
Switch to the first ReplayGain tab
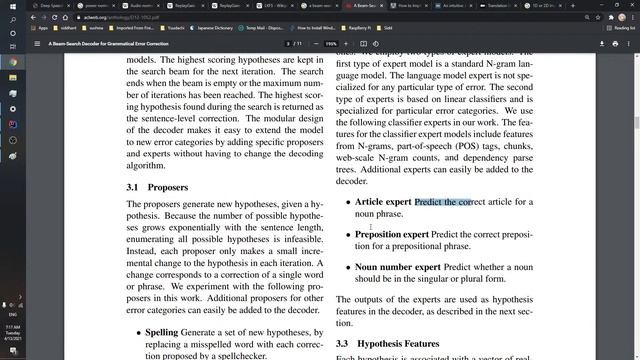[185, 6]
